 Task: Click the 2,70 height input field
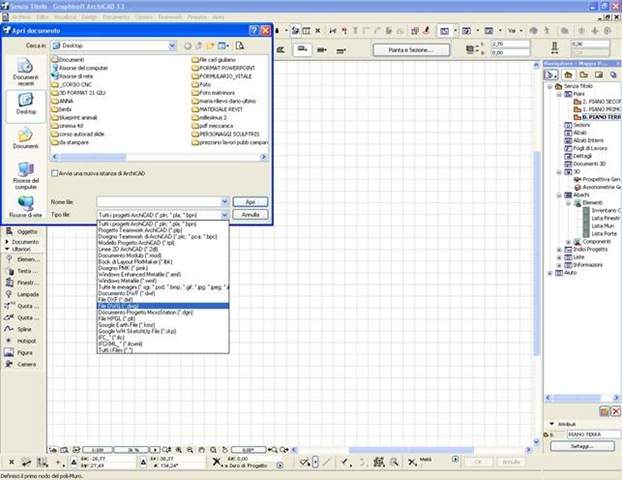point(511,44)
